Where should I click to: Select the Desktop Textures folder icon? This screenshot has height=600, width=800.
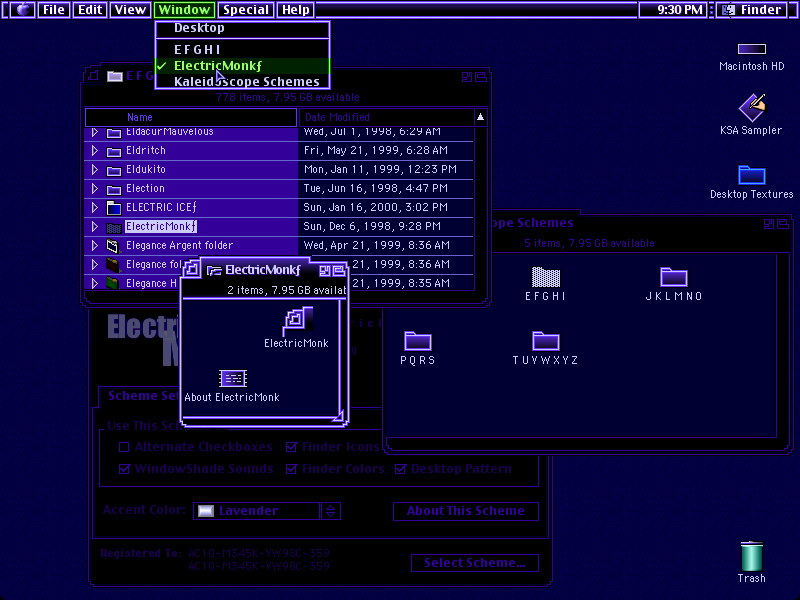pos(752,175)
